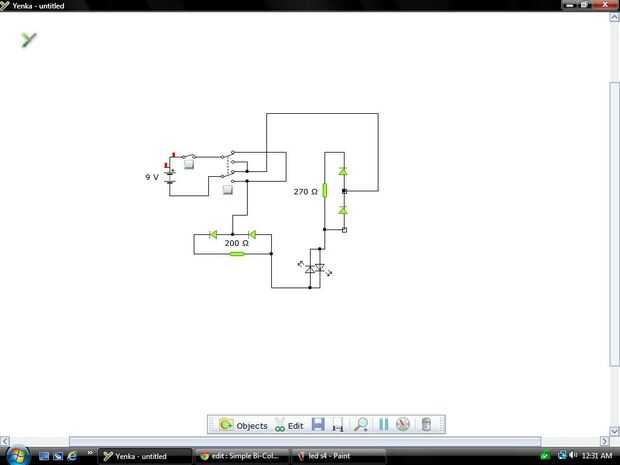This screenshot has width=620, height=465.
Task: Expand quick launch overflow chevron
Action: point(90,453)
